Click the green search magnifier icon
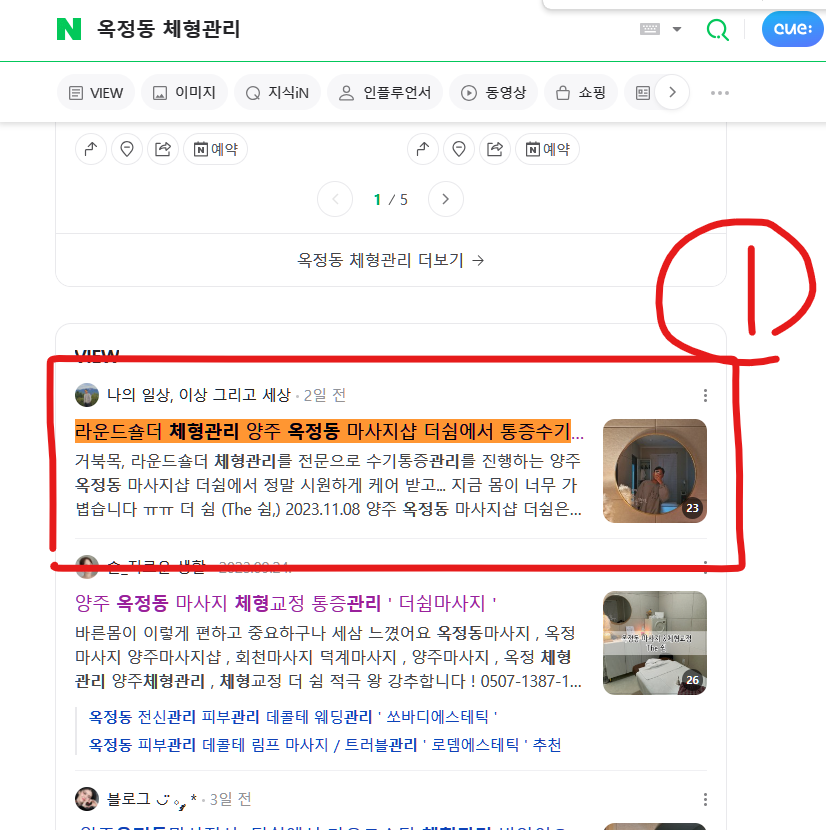826x830 pixels. pyautogui.click(x=717, y=30)
